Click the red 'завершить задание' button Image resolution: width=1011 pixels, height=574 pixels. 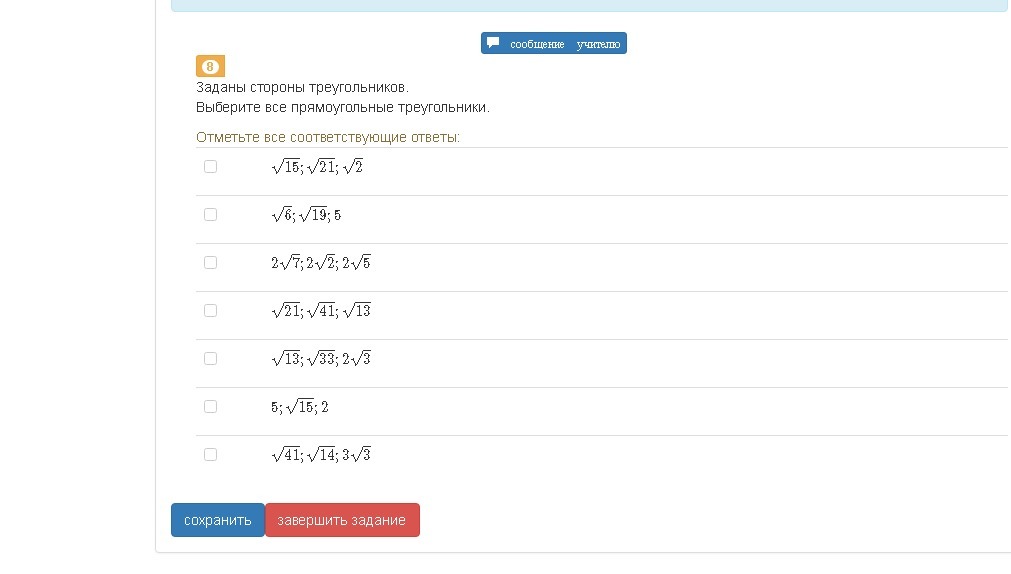coord(342,520)
